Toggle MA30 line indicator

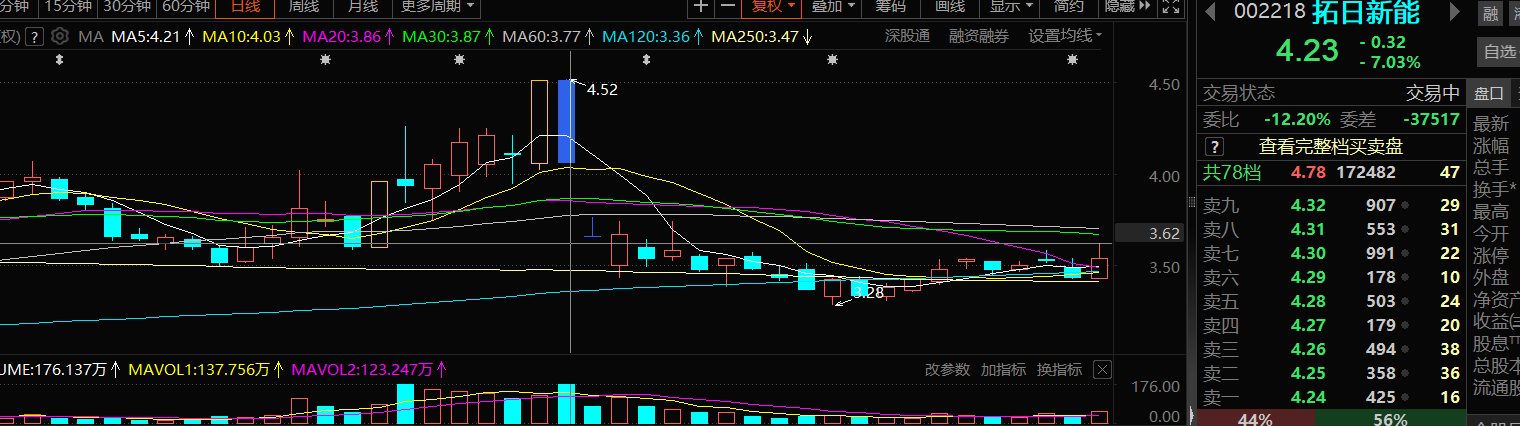tap(448, 37)
